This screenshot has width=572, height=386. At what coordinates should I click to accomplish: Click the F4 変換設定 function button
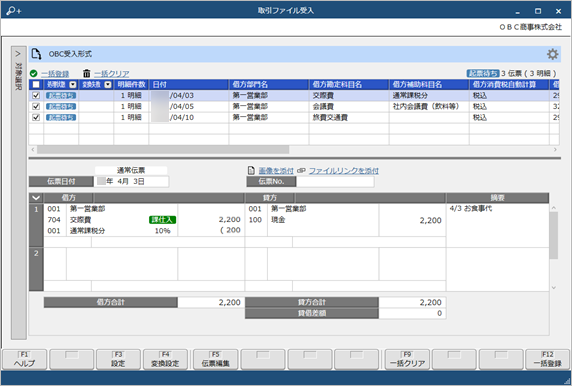(165, 359)
